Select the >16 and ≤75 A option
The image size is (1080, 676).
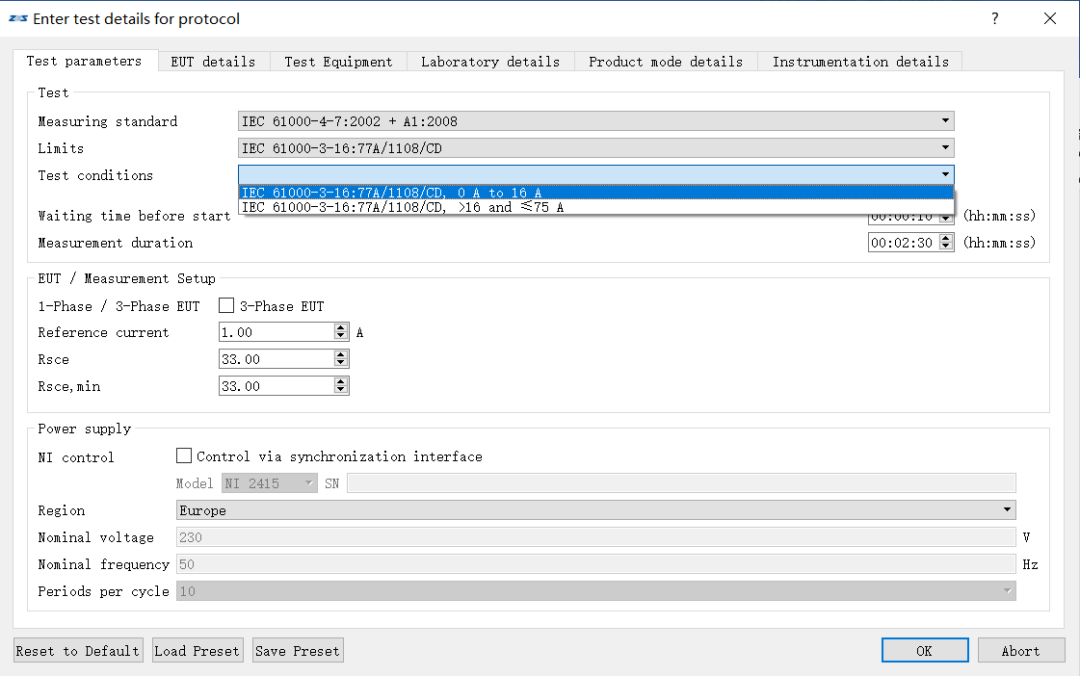click(596, 207)
